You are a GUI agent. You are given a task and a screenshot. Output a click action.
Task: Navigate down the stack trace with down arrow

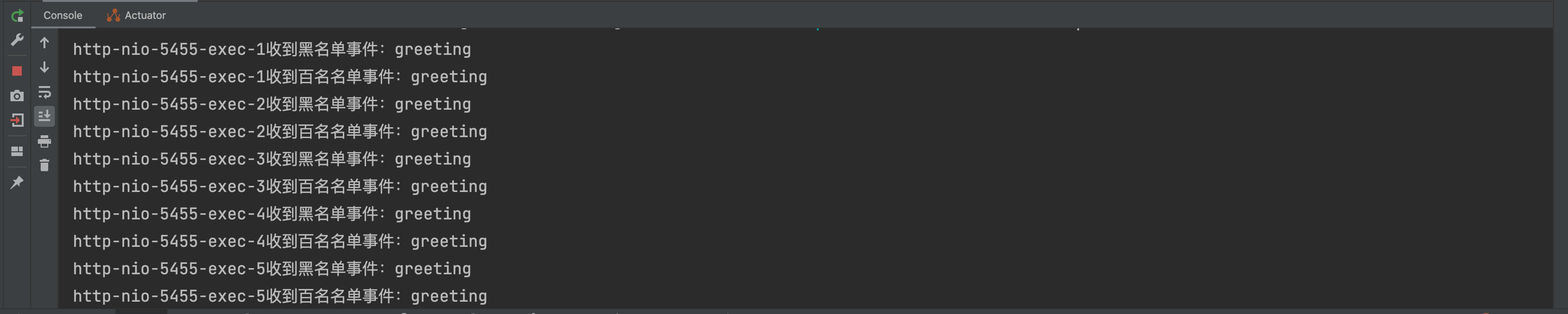point(44,67)
